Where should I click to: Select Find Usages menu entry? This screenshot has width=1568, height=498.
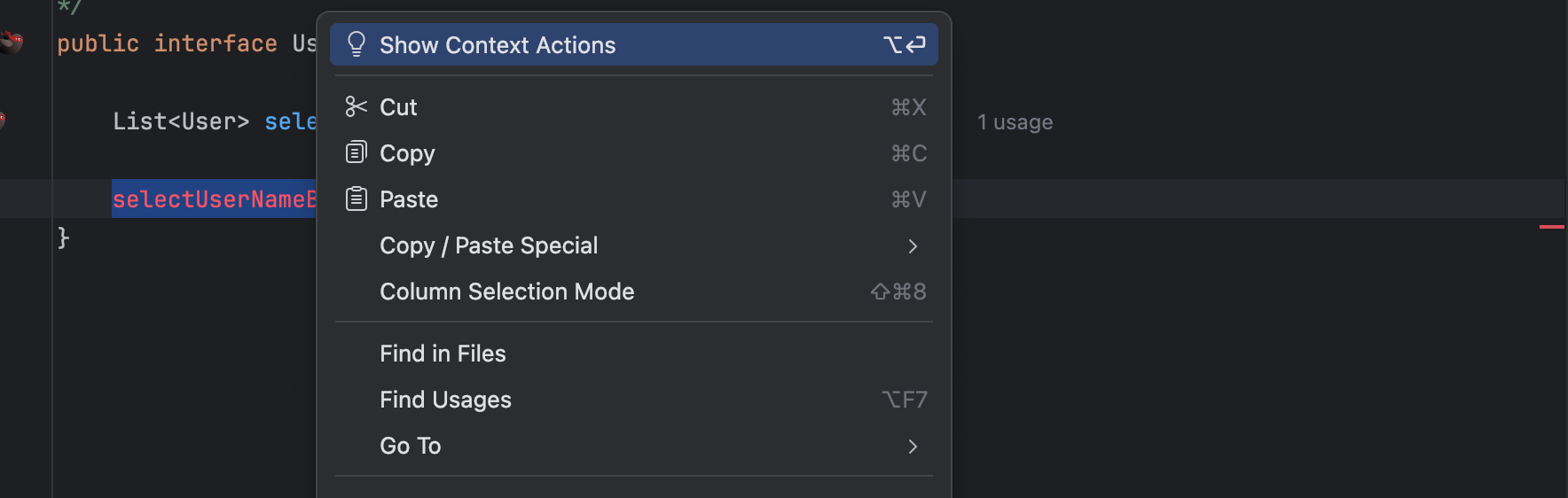click(x=445, y=400)
